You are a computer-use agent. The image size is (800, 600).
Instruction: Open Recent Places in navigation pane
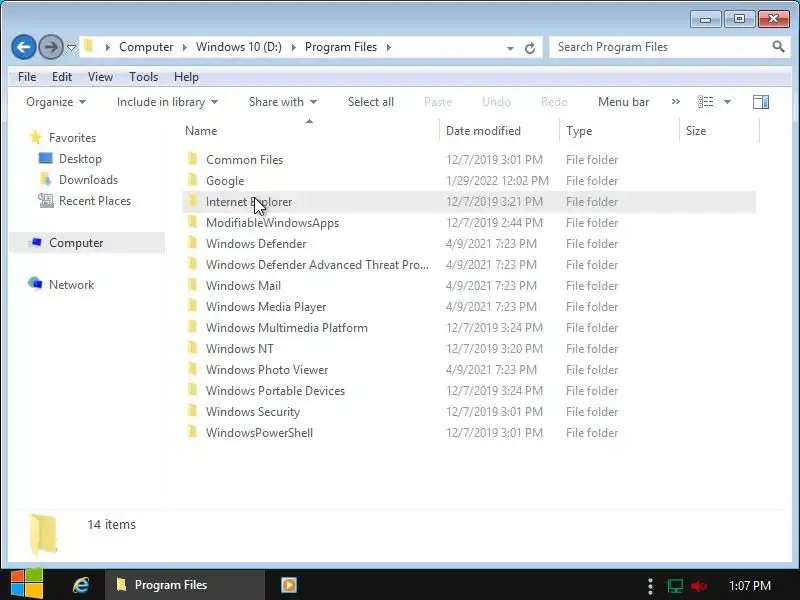[95, 201]
